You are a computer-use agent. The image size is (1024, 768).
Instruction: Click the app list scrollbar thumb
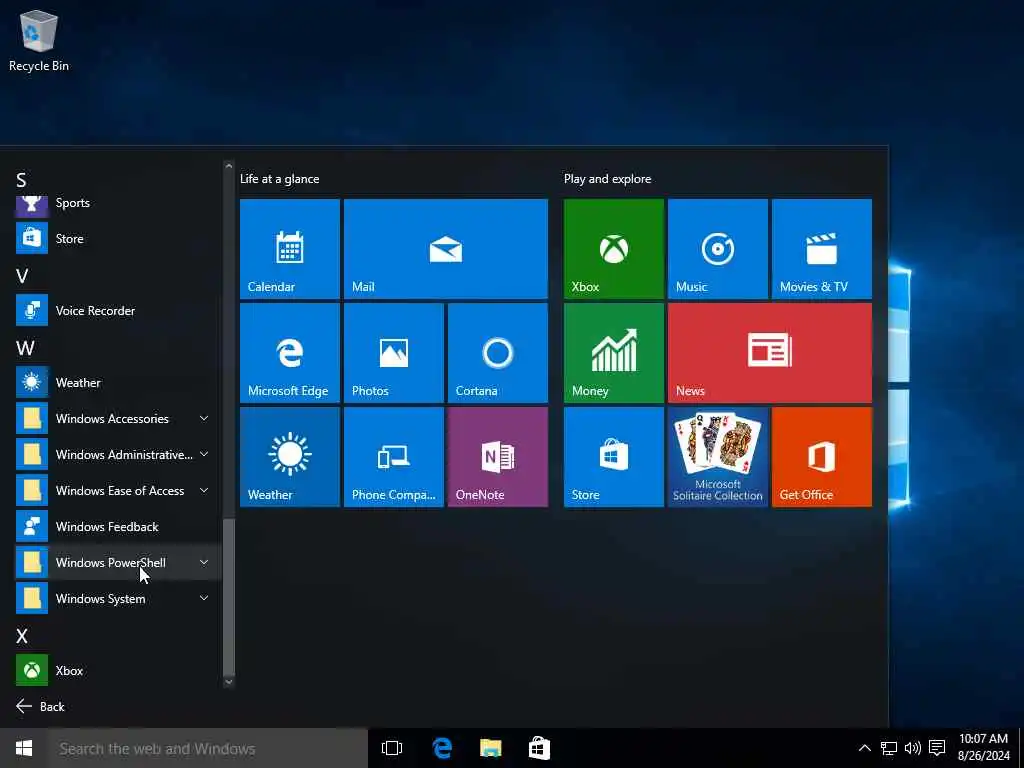click(229, 597)
